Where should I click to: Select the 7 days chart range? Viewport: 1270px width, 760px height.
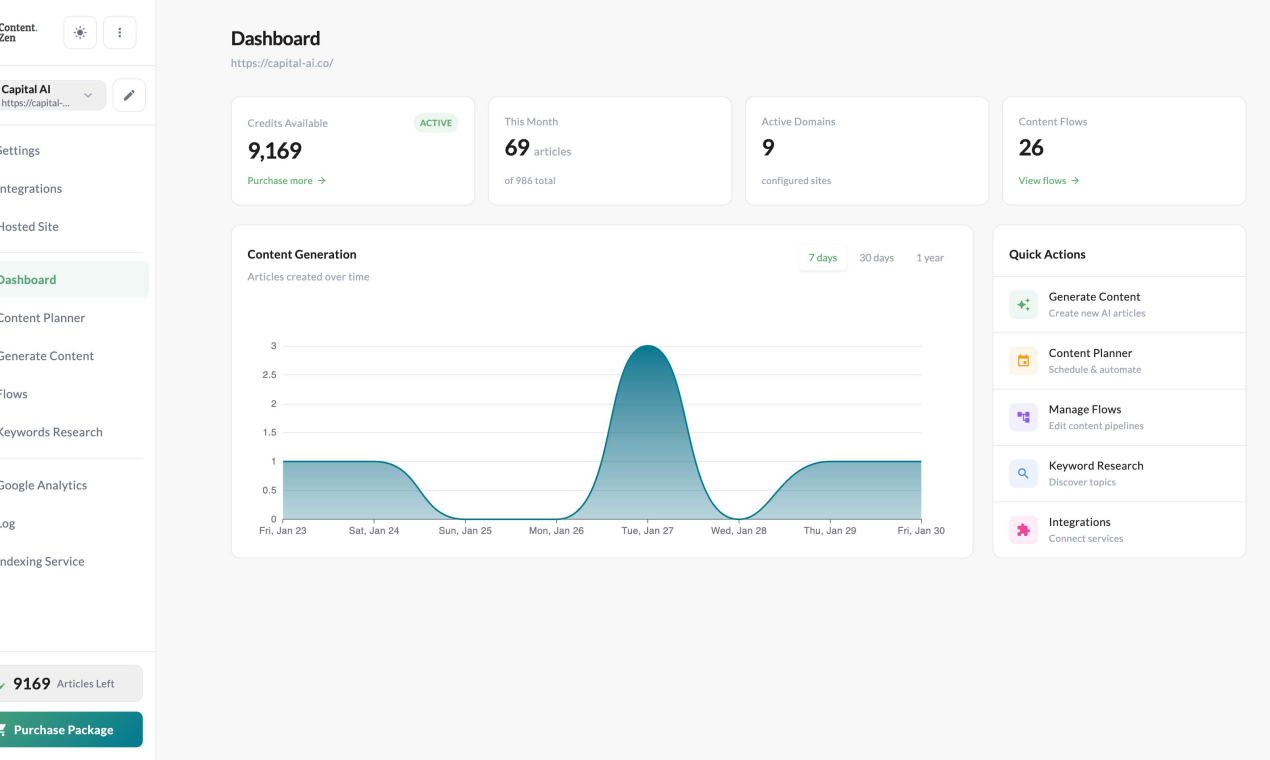point(822,258)
